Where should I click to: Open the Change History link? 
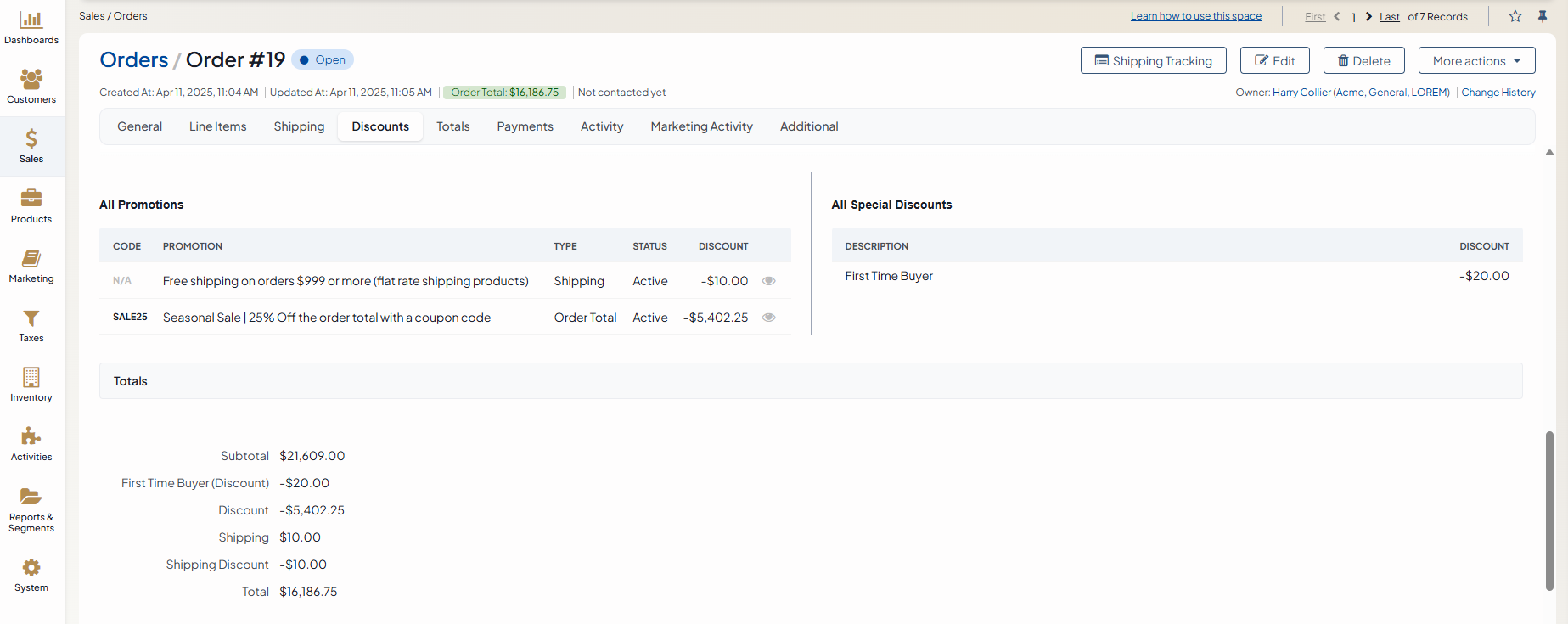1498,93
